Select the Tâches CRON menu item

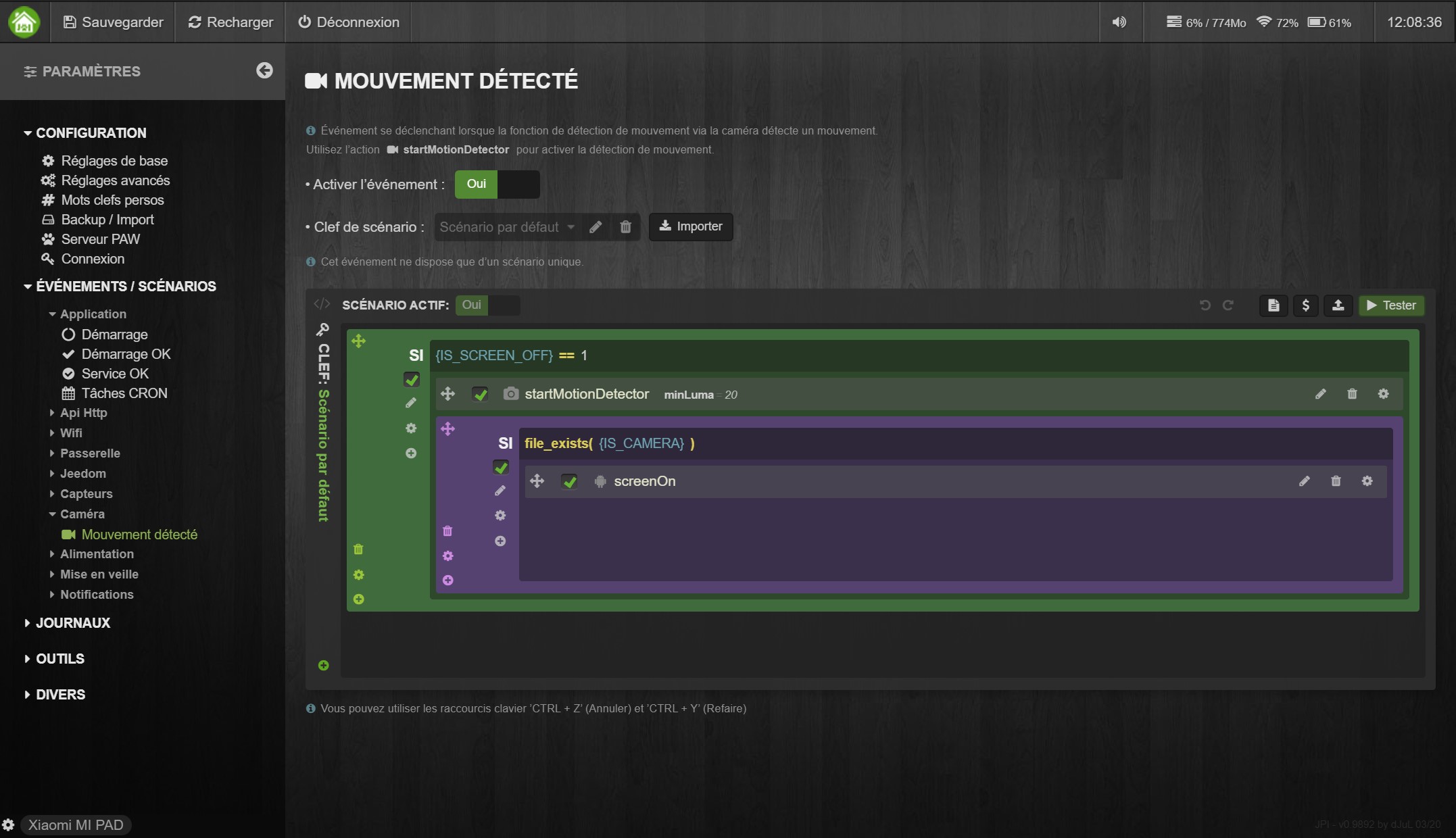pos(124,393)
